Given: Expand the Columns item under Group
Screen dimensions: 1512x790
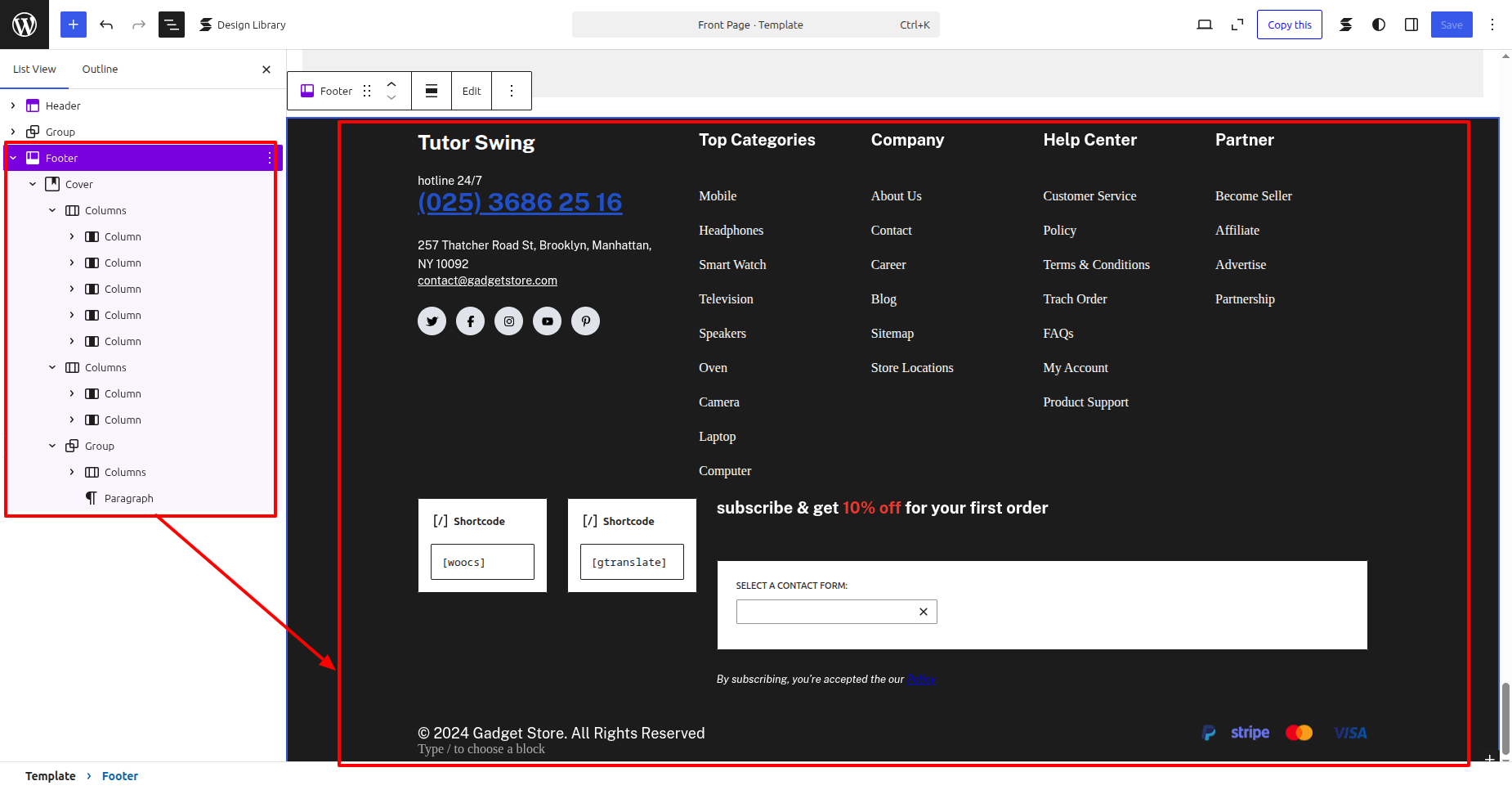Looking at the screenshot, I should pyautogui.click(x=72, y=472).
